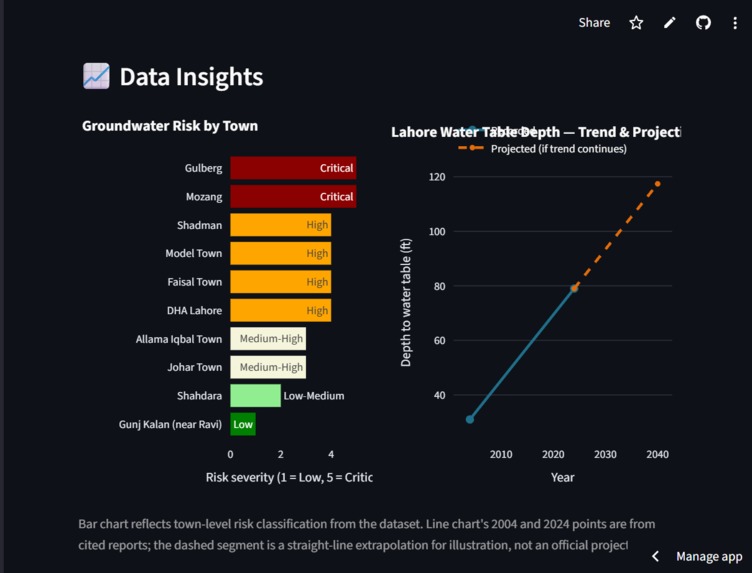This screenshot has height=573, width=752.
Task: Click the Shahdara light green bar
Action: (256, 396)
